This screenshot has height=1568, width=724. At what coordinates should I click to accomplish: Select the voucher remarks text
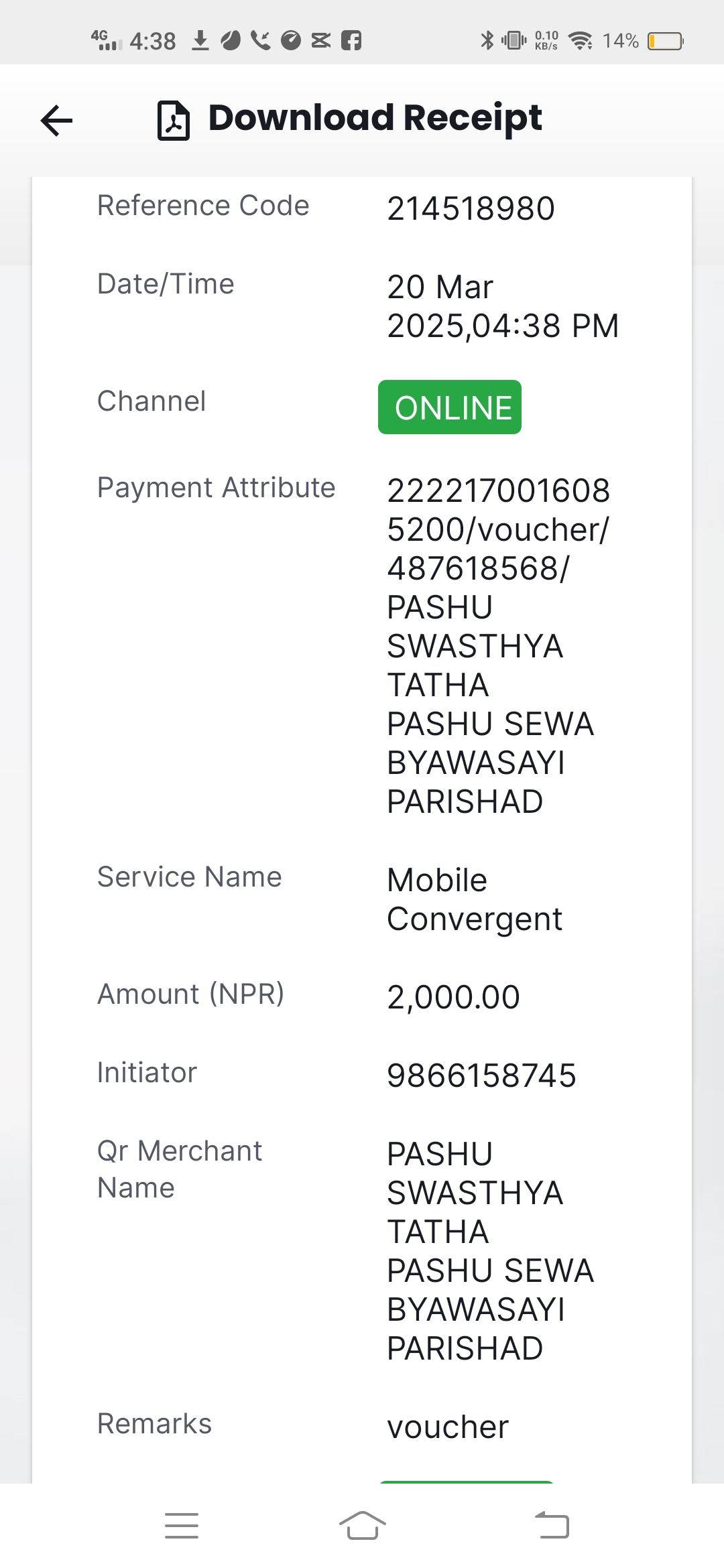click(448, 1427)
